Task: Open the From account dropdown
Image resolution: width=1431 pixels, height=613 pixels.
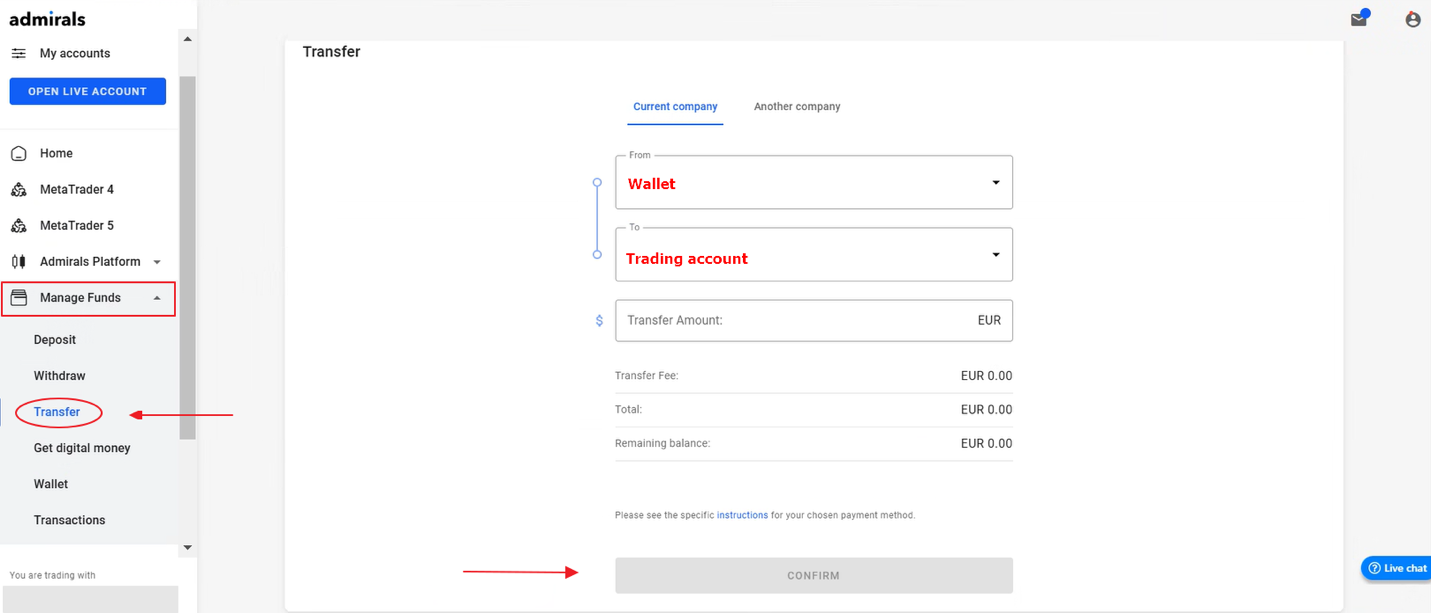Action: coord(814,182)
